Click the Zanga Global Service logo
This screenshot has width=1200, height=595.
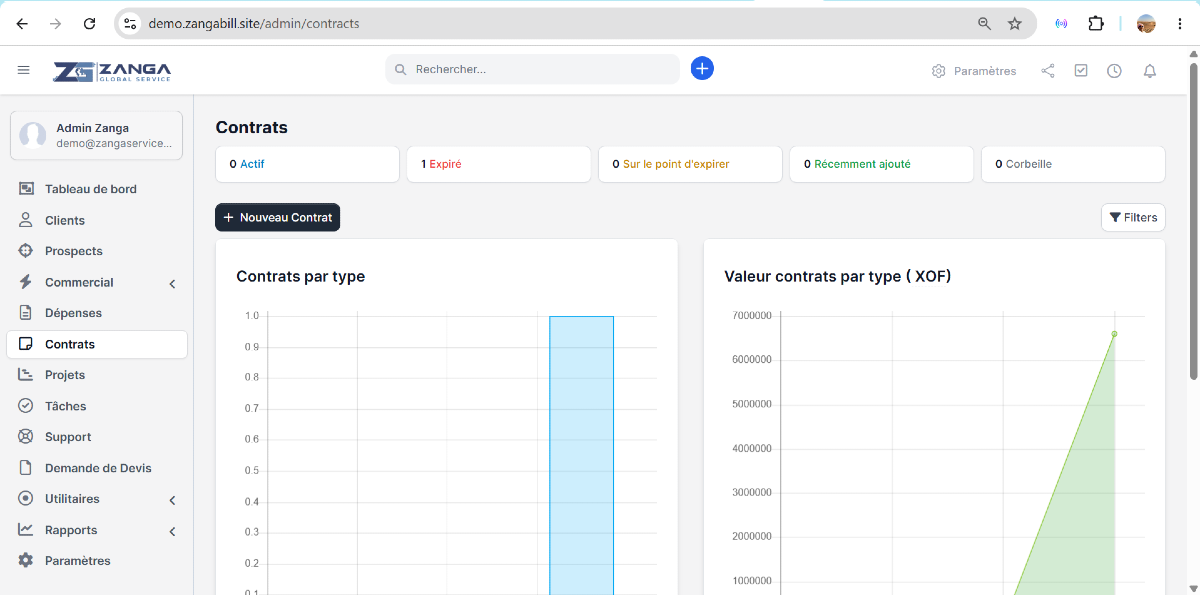pos(112,71)
